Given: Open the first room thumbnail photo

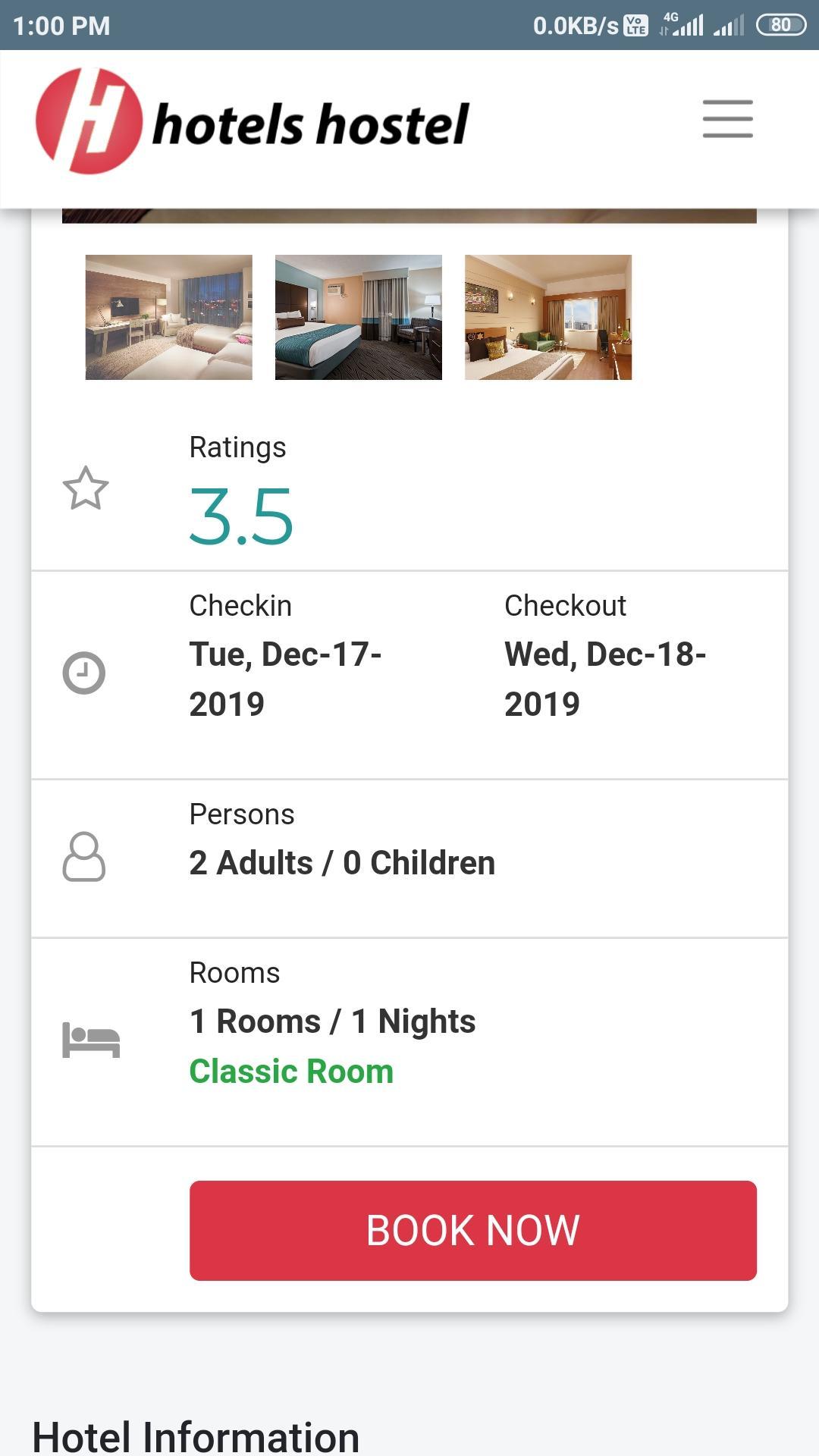Looking at the screenshot, I should [x=169, y=317].
